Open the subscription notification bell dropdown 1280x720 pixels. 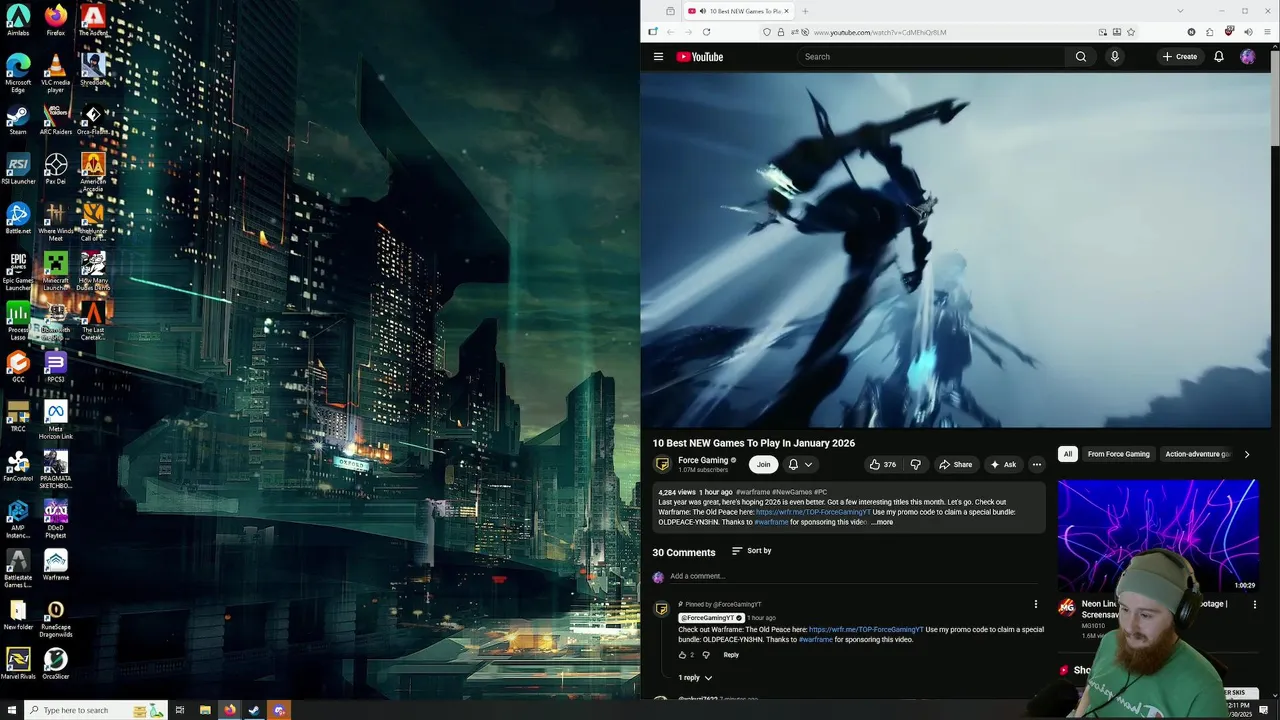[800, 464]
